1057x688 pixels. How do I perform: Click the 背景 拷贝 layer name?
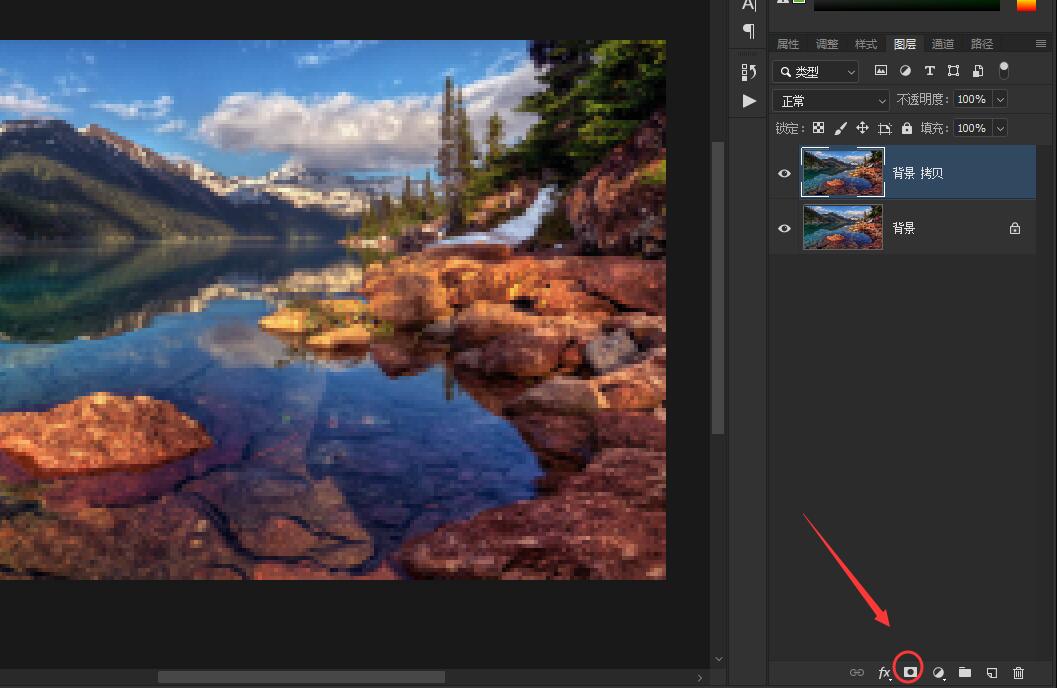(x=917, y=173)
